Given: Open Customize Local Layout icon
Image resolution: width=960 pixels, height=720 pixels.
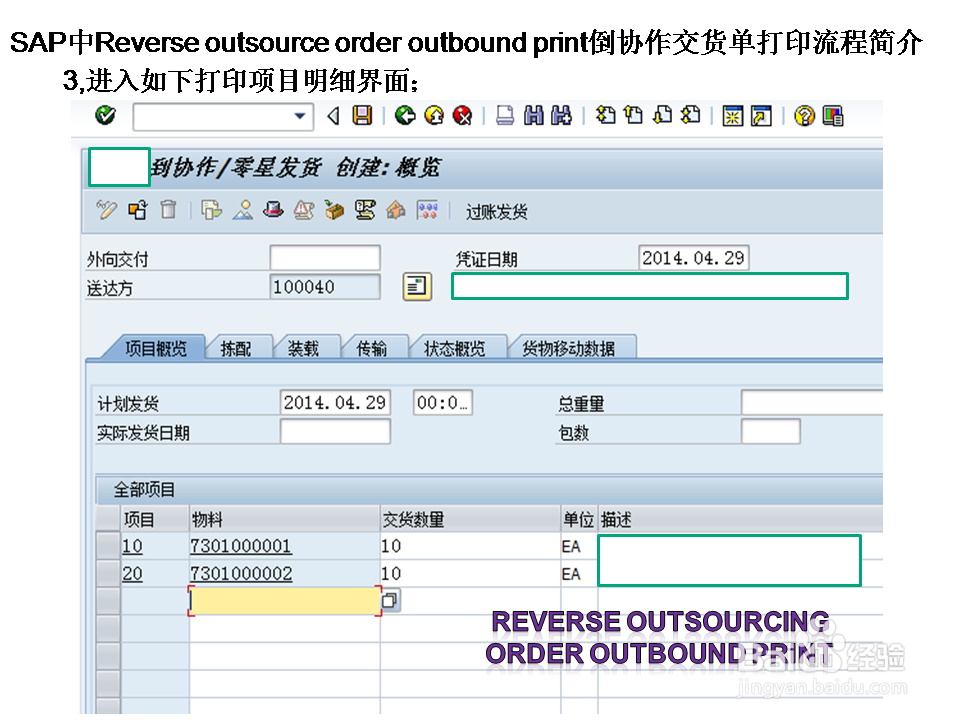Looking at the screenshot, I should coord(833,116).
